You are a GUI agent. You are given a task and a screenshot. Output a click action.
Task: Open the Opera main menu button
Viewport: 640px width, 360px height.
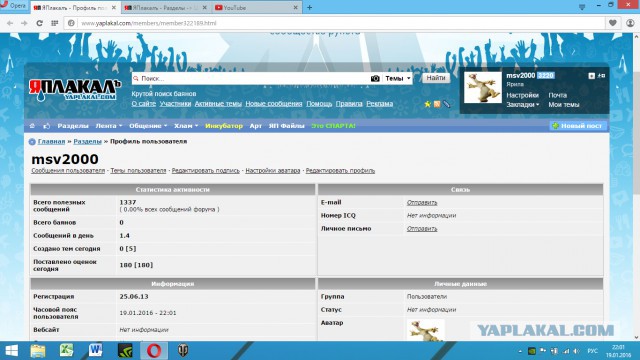click(13, 6)
